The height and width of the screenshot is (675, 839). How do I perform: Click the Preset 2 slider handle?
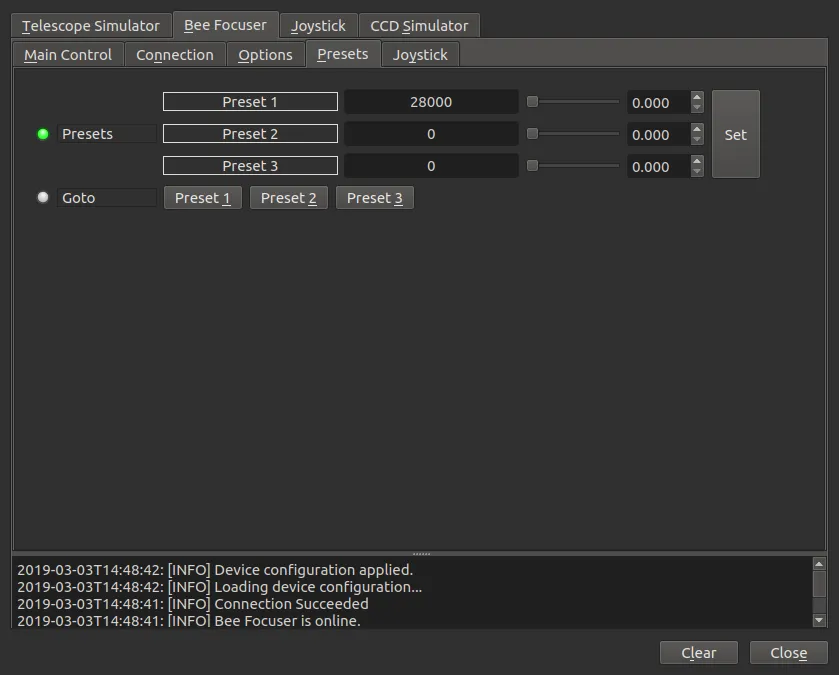click(532, 134)
